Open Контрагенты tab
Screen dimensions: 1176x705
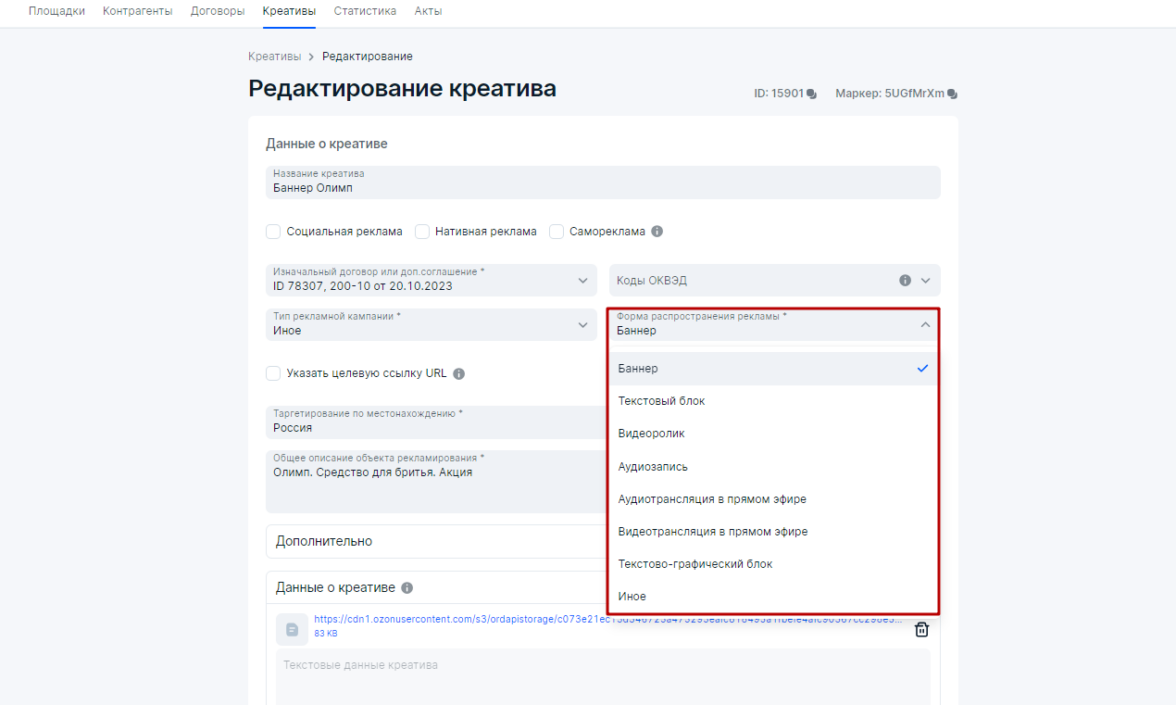137,11
